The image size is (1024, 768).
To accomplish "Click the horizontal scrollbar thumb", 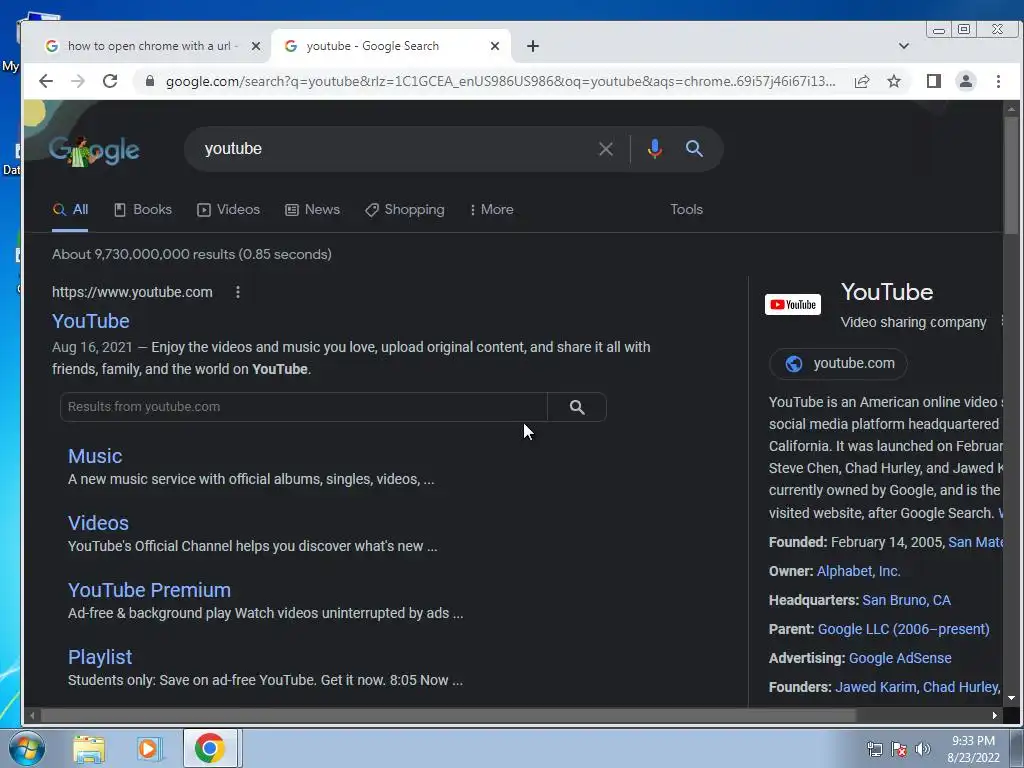I will [449, 715].
